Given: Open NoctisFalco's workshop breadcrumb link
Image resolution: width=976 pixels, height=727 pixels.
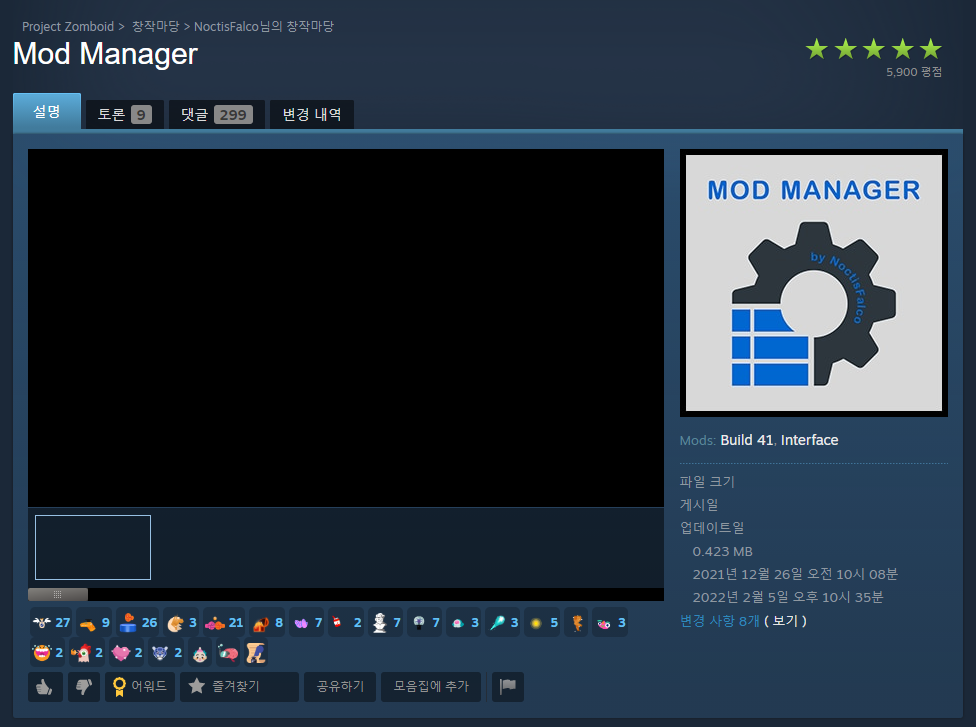Looking at the screenshot, I should coord(264,27).
